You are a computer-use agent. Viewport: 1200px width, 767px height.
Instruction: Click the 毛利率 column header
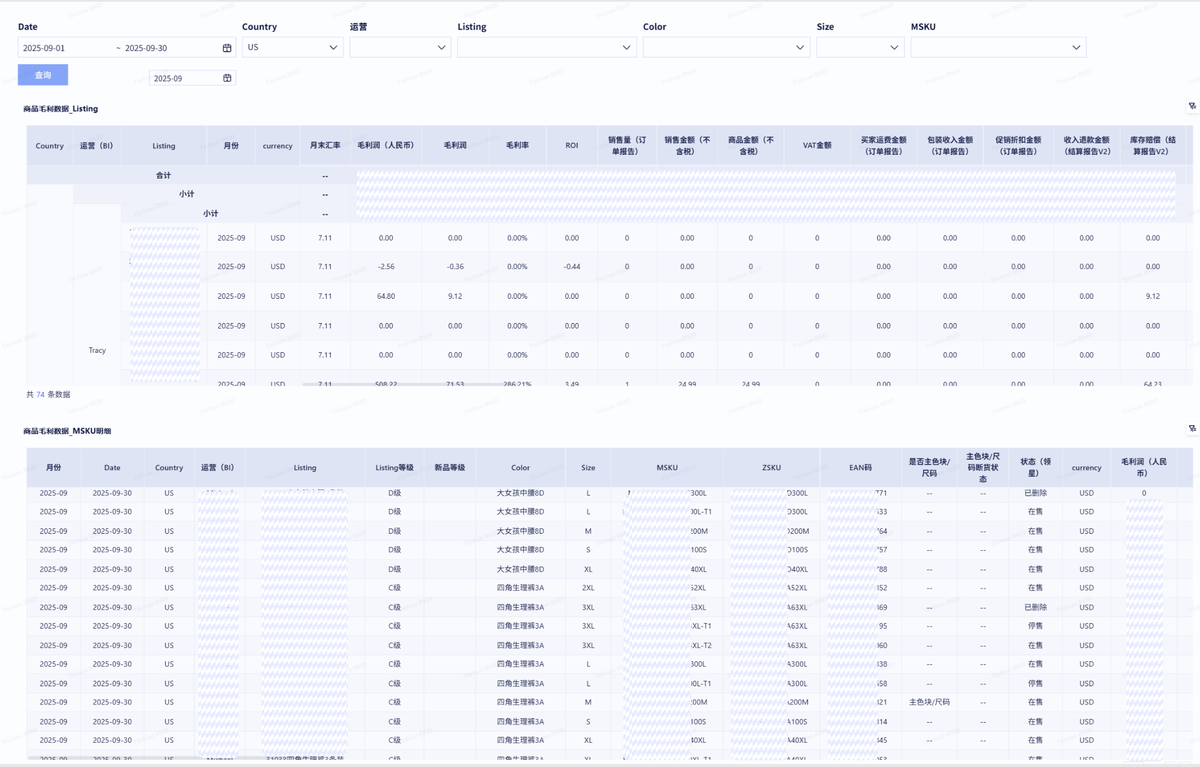(x=517, y=145)
